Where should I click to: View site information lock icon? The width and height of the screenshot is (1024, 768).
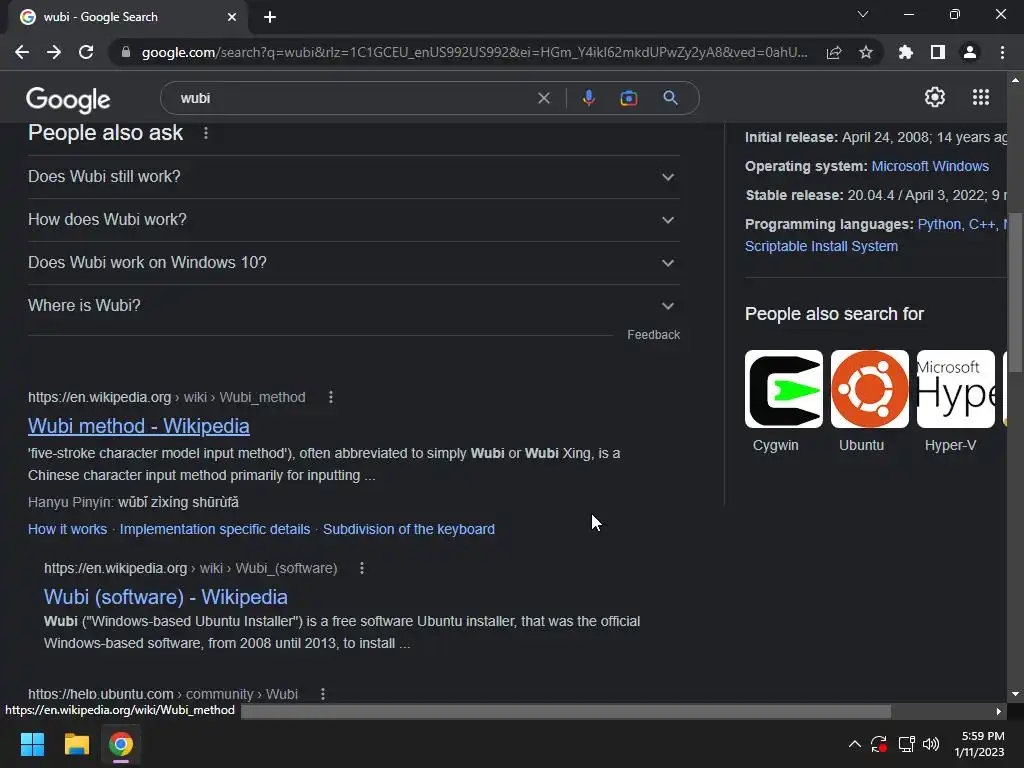coord(126,52)
